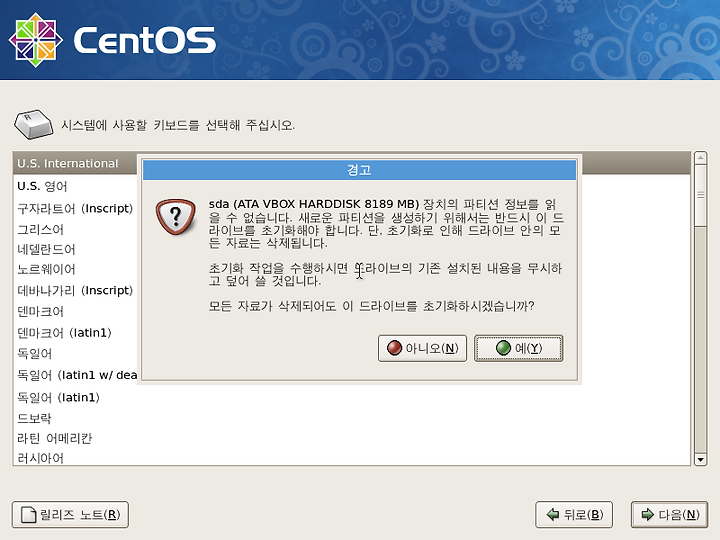Click the keyboard key icon

coord(34,124)
